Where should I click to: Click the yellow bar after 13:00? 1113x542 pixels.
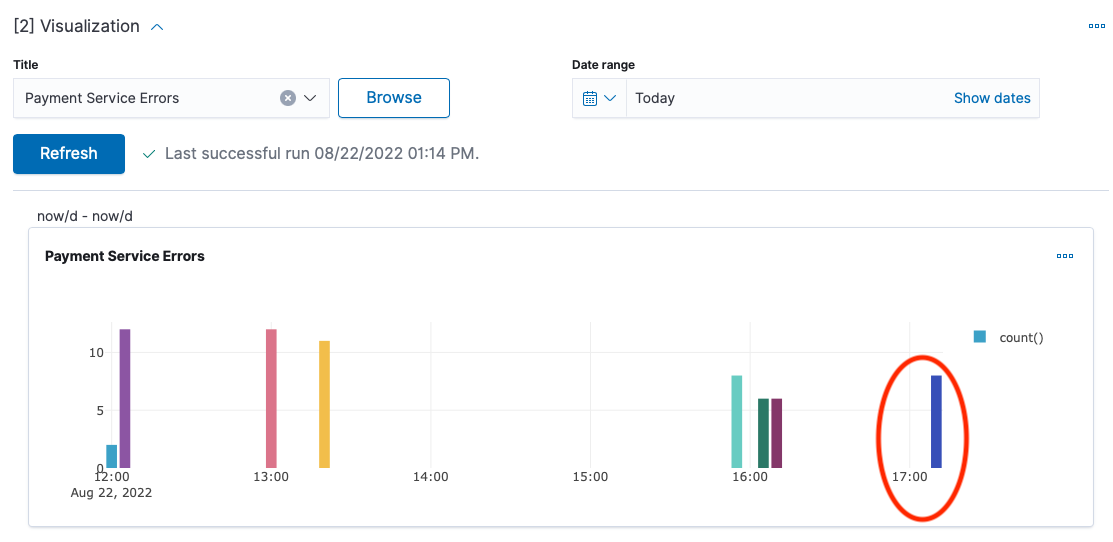[324, 404]
